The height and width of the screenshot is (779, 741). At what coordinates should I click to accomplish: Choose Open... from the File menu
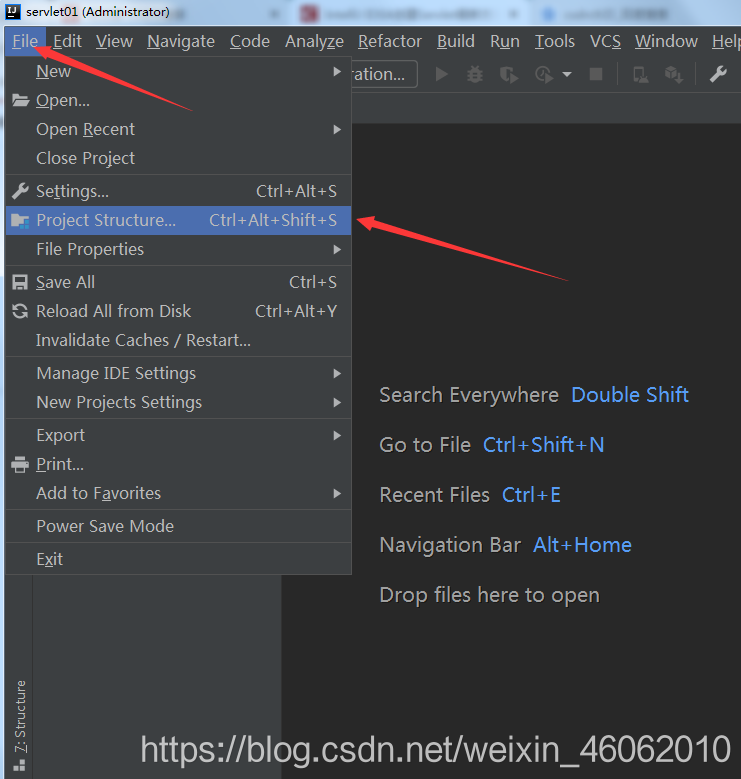[x=178, y=100]
